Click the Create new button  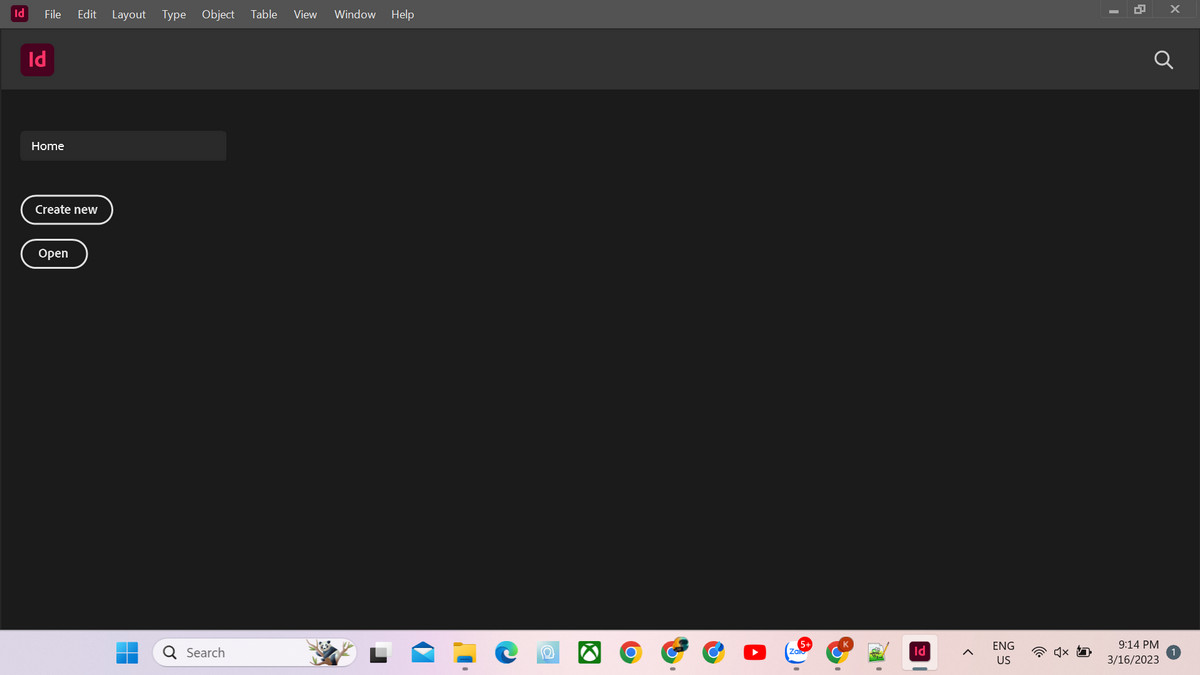click(67, 210)
